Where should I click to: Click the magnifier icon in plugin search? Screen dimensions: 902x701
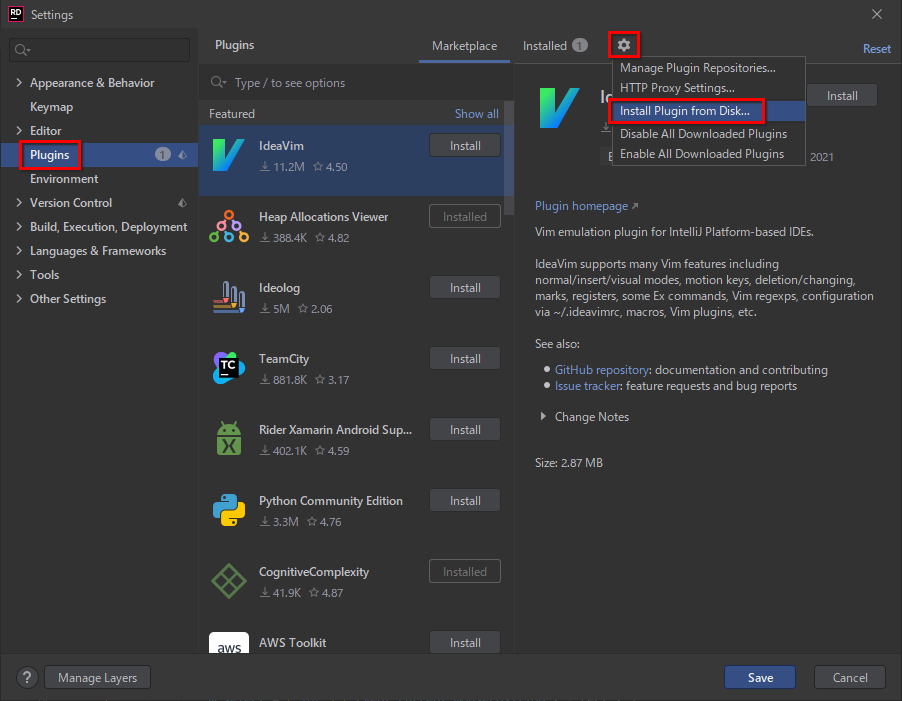point(218,82)
